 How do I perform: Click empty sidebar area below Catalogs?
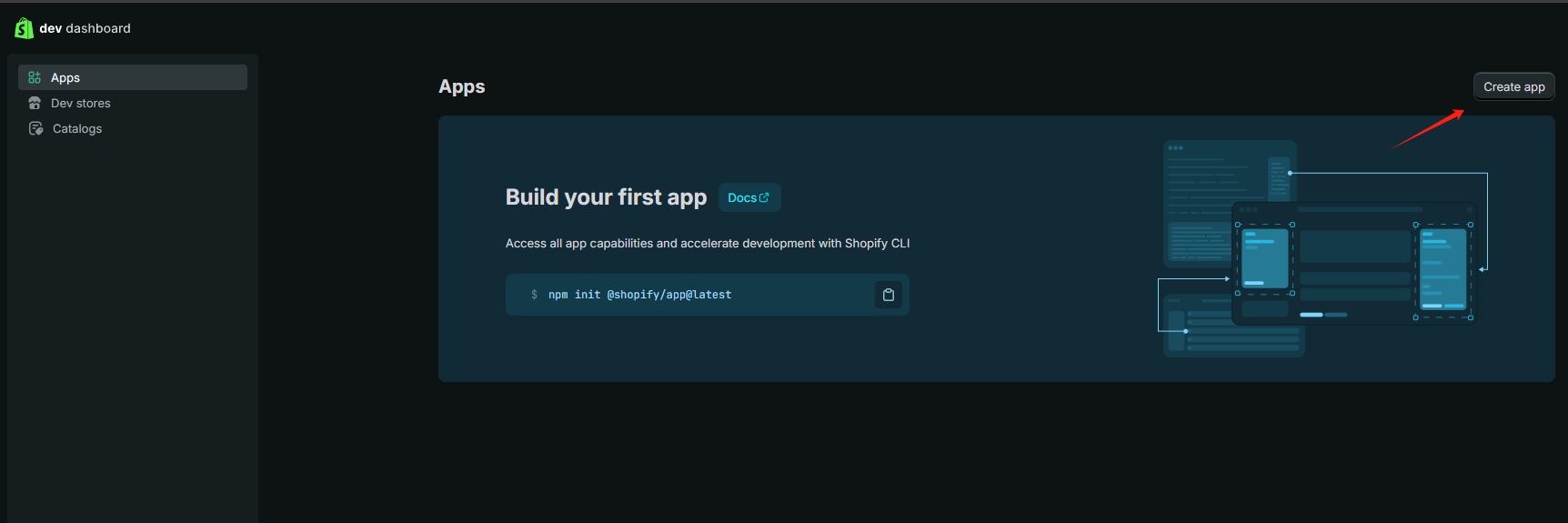click(x=133, y=318)
